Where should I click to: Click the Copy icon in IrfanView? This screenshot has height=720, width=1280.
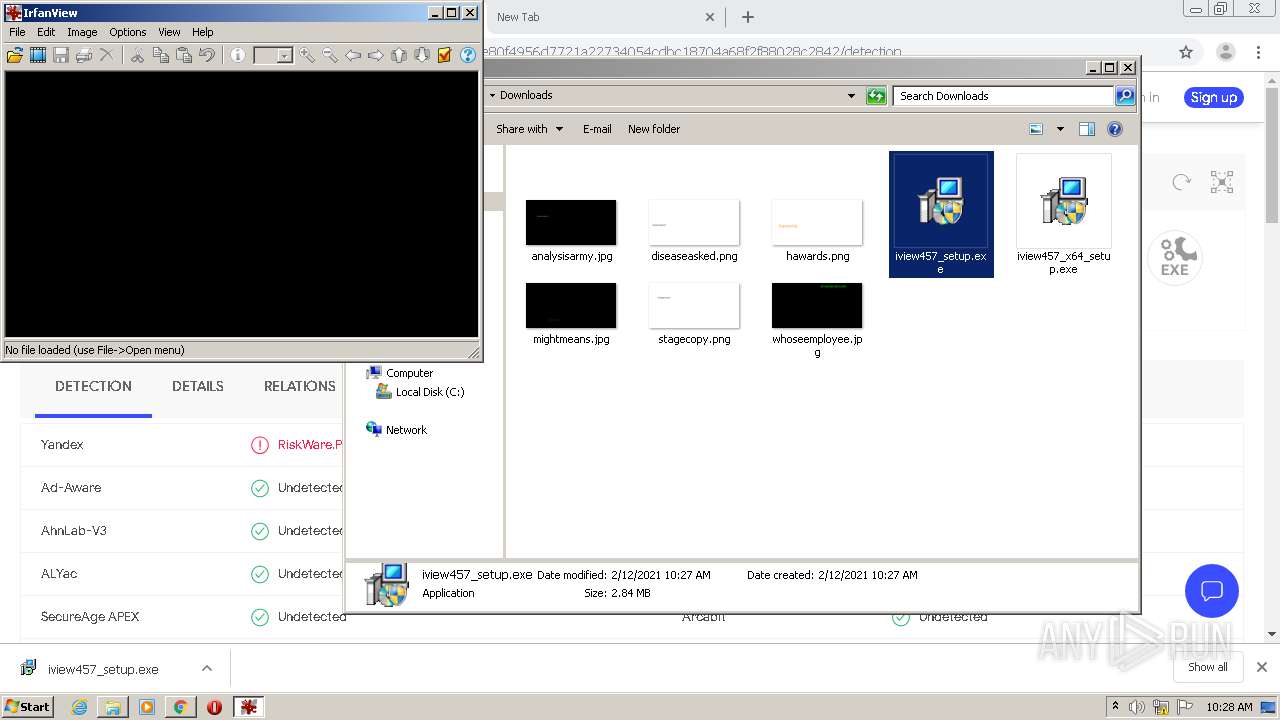160,55
